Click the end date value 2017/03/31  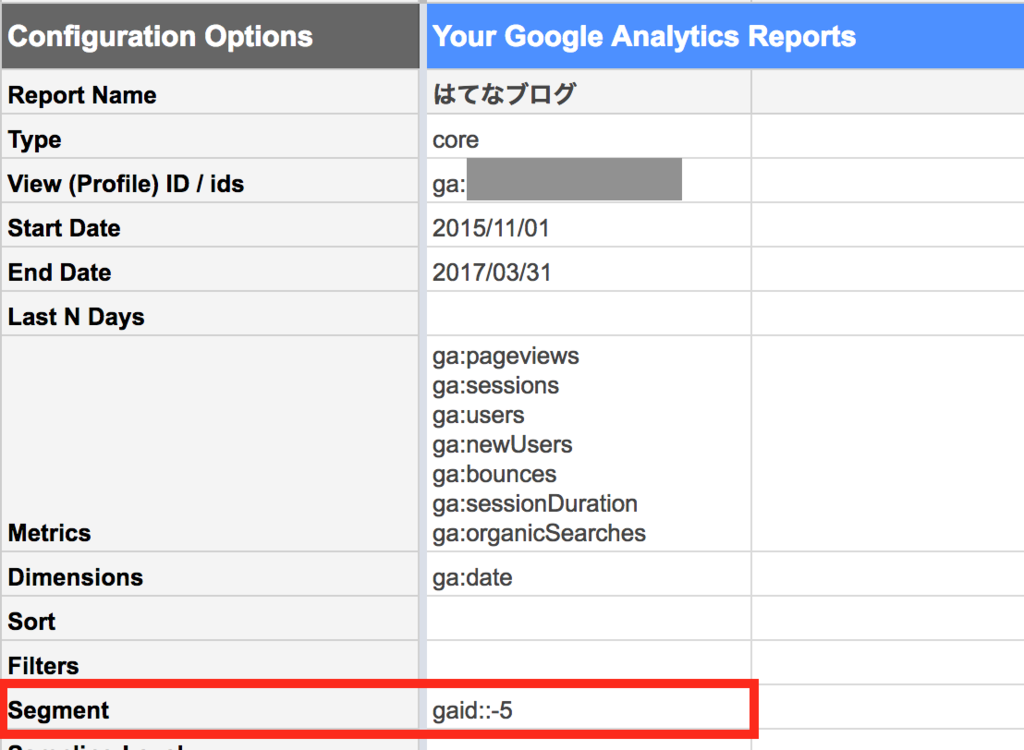588,272
